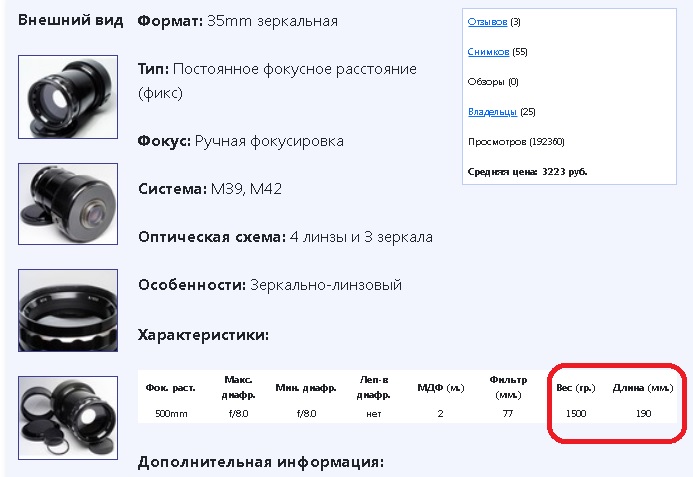Click the Средняя цена: 3223 руб. text

pyautogui.click(x=527, y=172)
